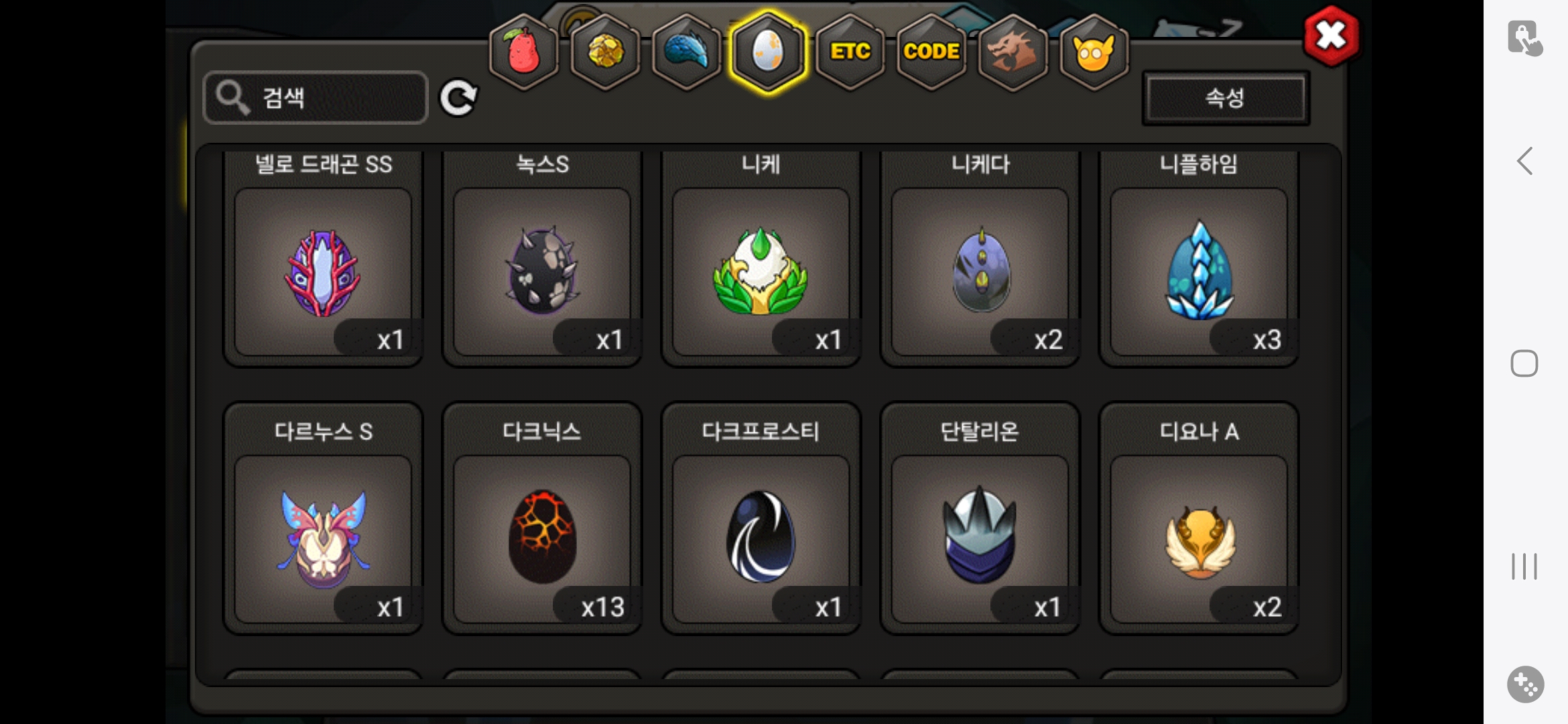This screenshot has width=1568, height=724.
Task: Open the brown dragon head tab
Action: pyautogui.click(x=1012, y=52)
